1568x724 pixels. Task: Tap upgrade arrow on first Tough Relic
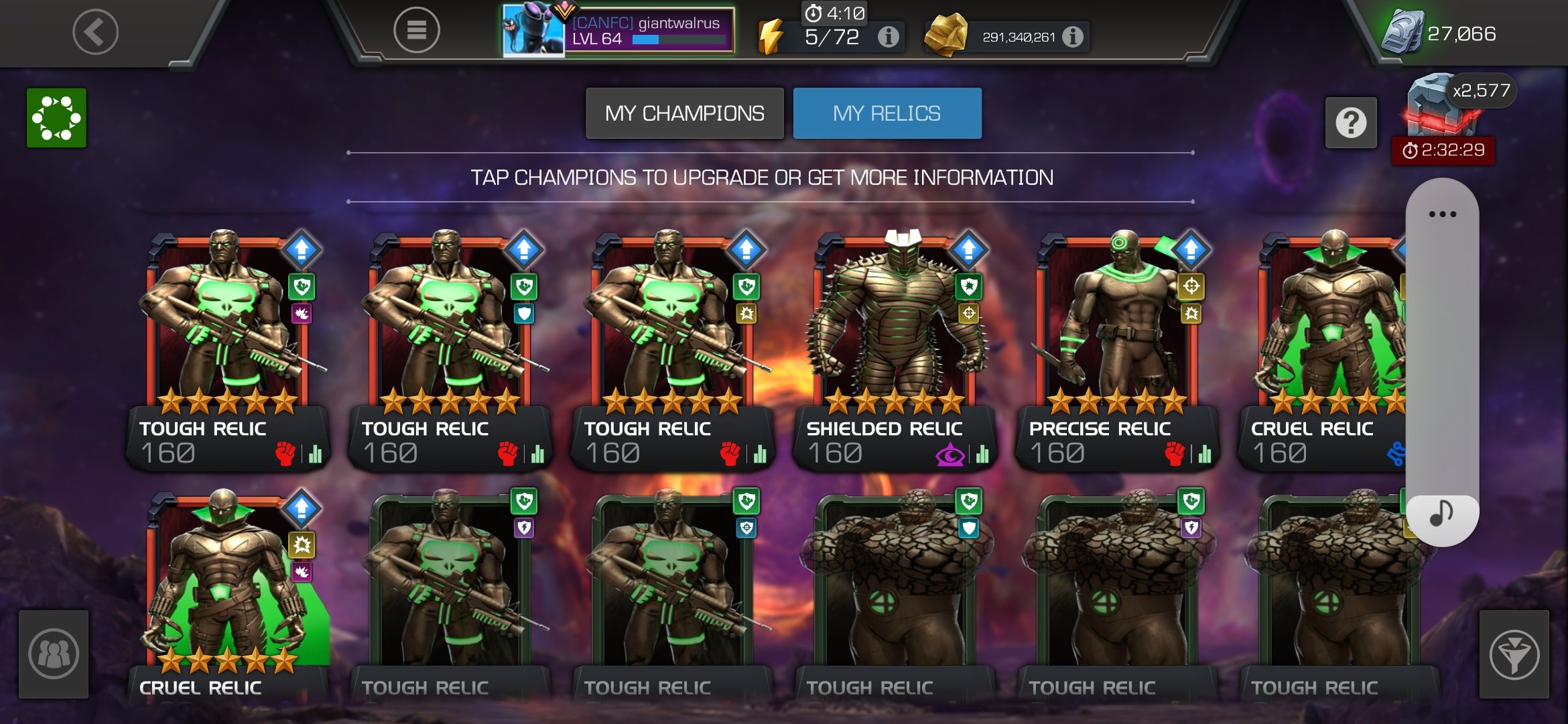302,249
